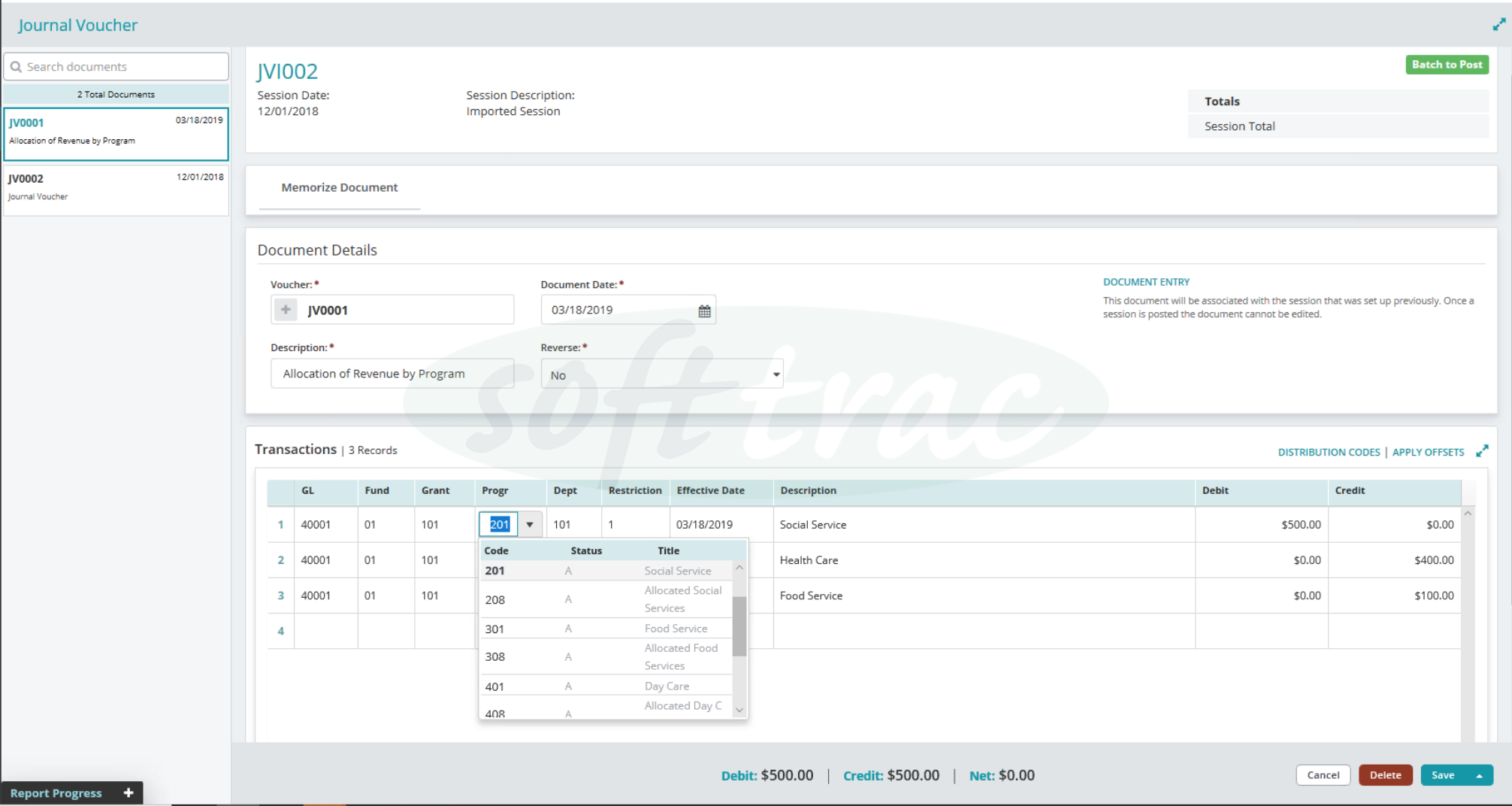Viewport: 1512px width, 806px height.
Task: Choose program 308 Allocated Food Services
Action: pyautogui.click(x=606, y=656)
